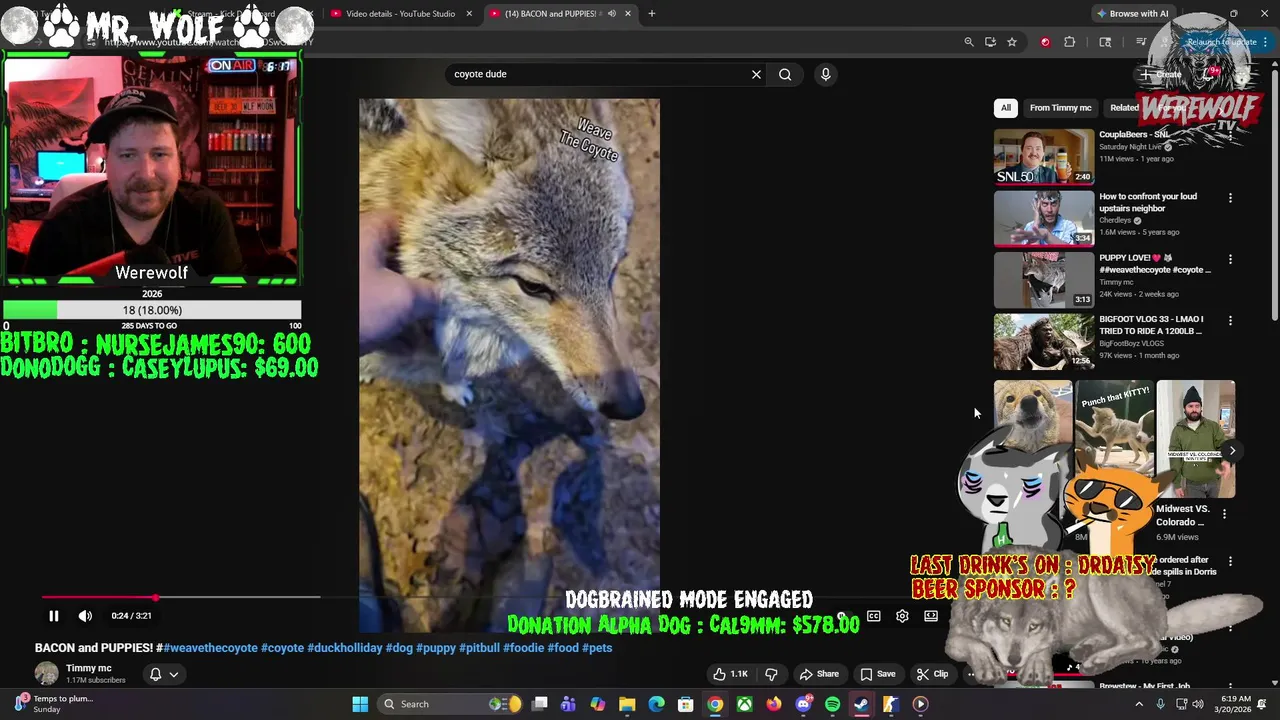The height and width of the screenshot is (720, 1280).
Task: Open the 'Temps to plum...' weather widget
Action: (x=56, y=704)
